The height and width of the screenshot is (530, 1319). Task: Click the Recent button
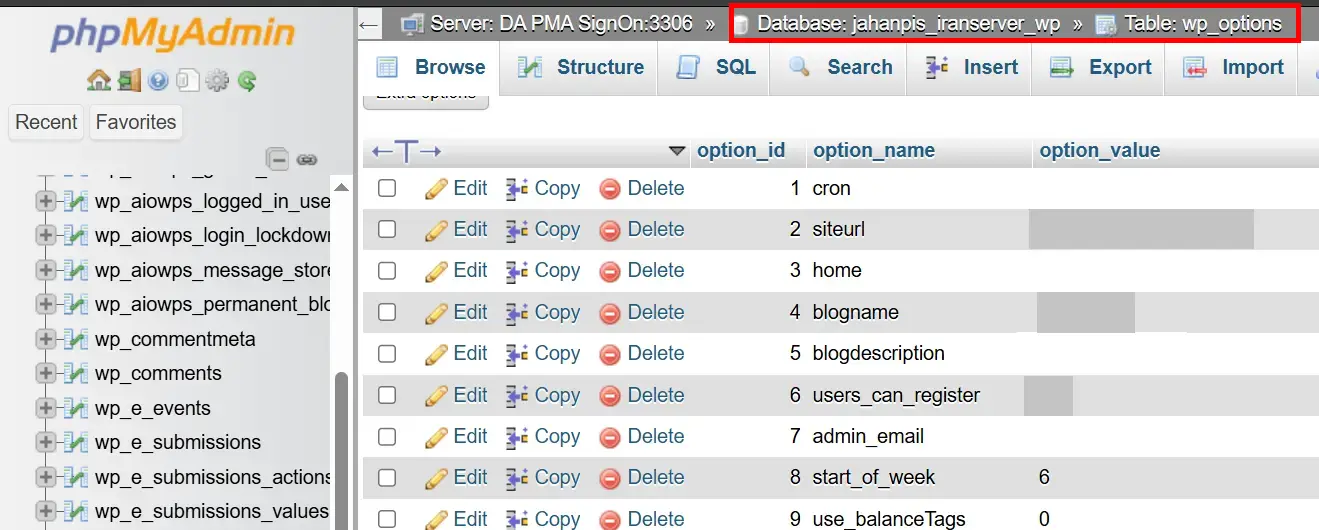pyautogui.click(x=46, y=122)
